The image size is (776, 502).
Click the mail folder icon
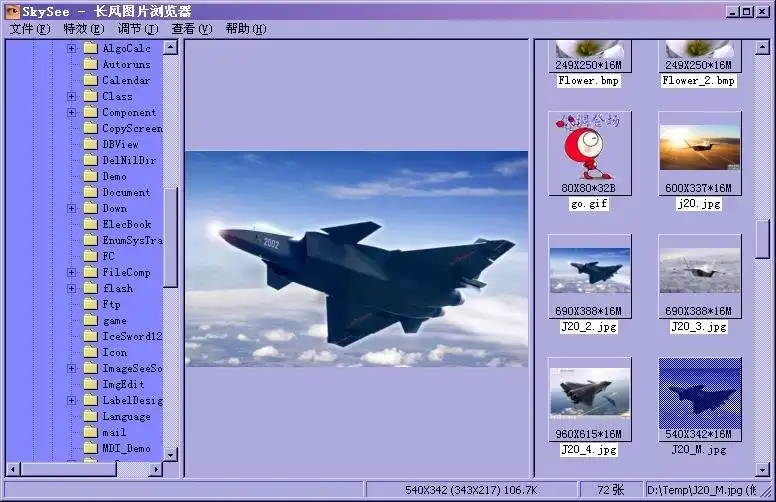tap(91, 432)
